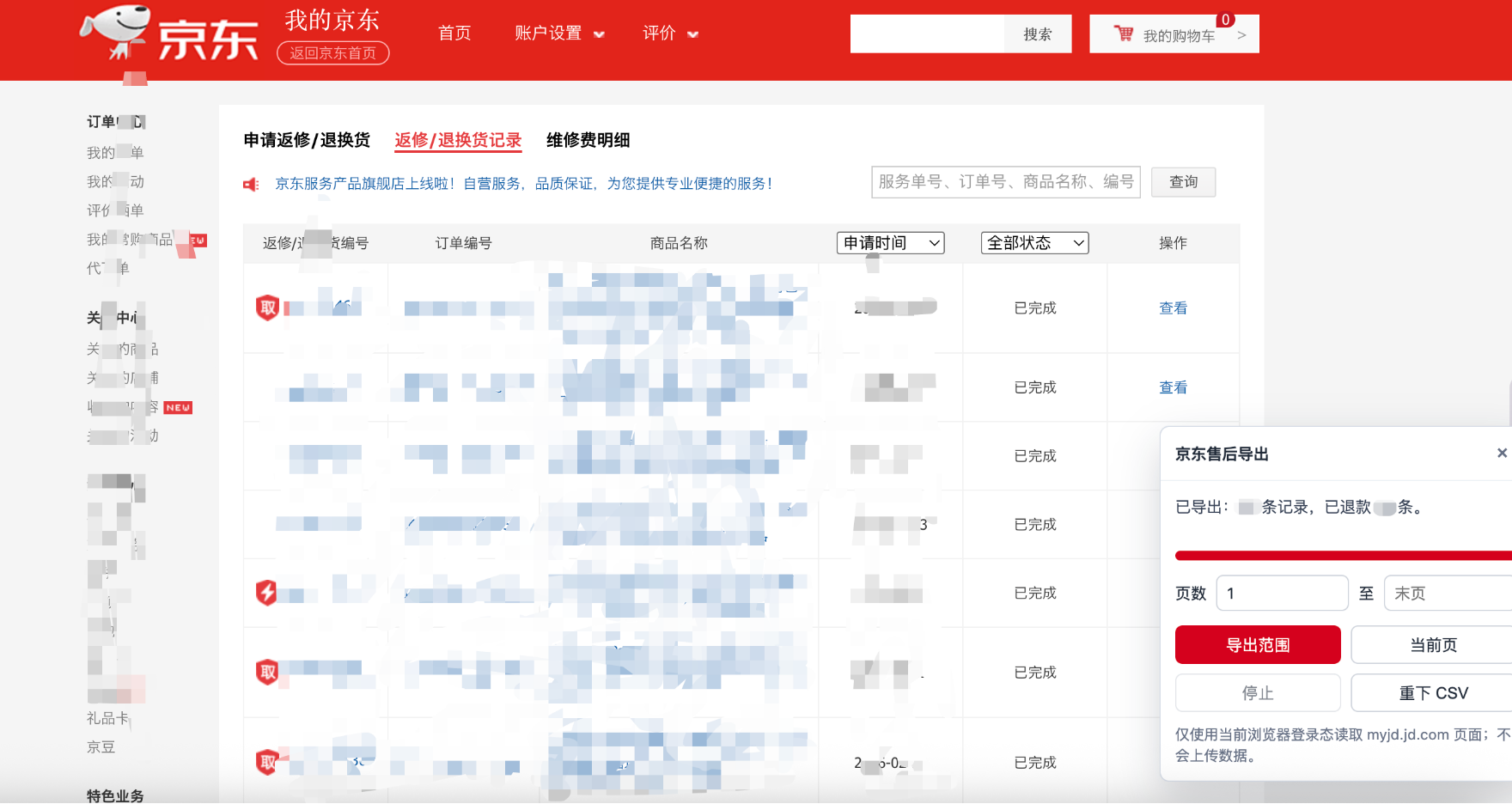The height and width of the screenshot is (804, 1512).
Task: Open 我的购物车
Action: (x=1174, y=34)
